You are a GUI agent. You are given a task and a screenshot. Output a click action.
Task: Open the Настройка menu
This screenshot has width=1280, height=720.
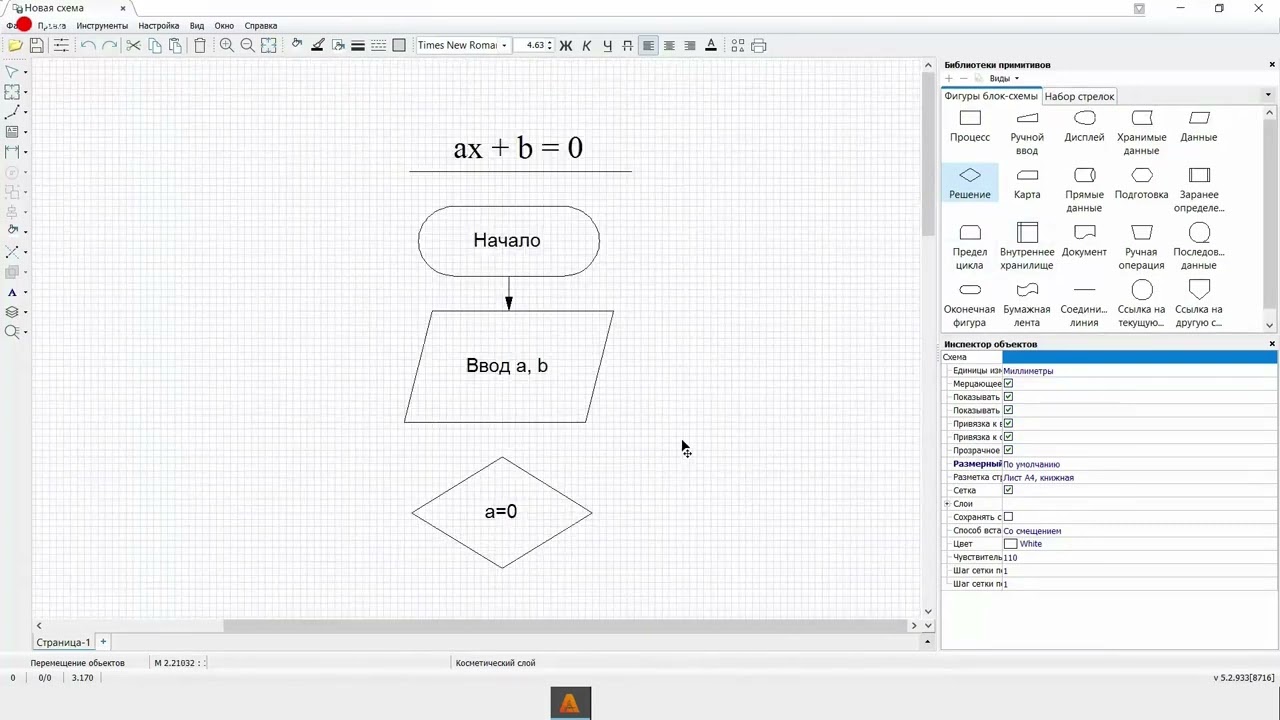coord(159,25)
